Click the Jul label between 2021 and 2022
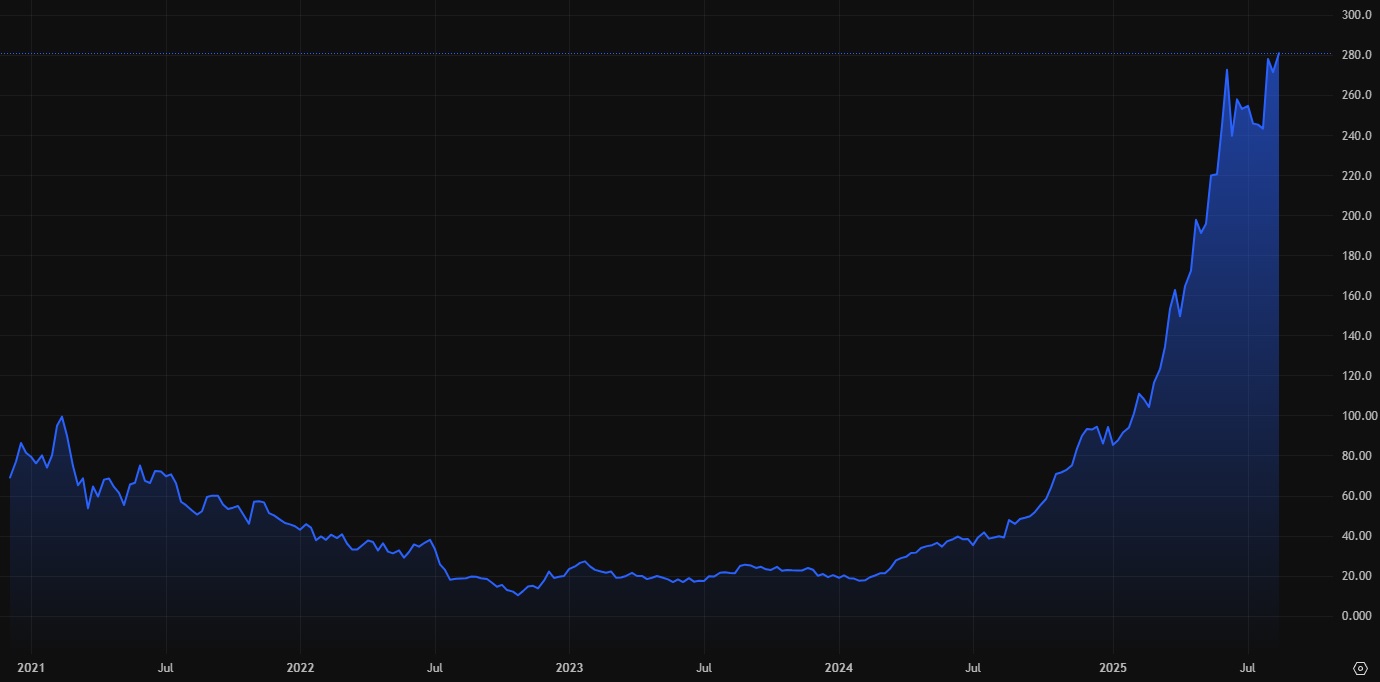Screen dimensions: 1380x682 166,666
